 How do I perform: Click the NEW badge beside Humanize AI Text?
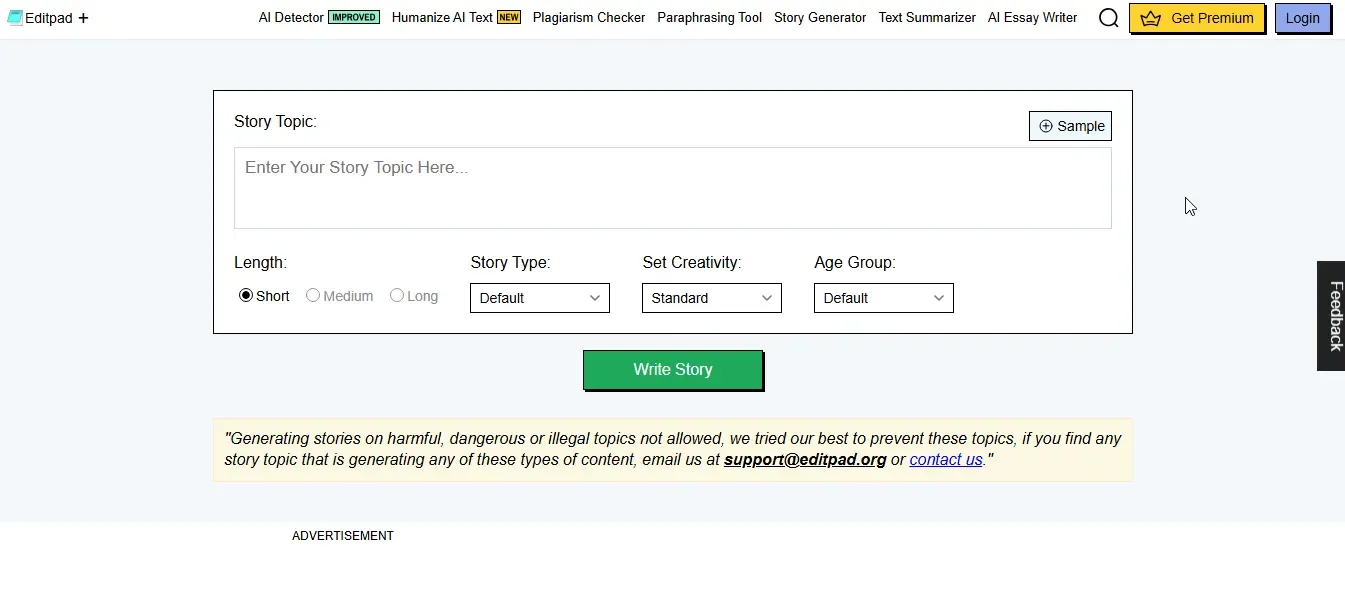coord(509,17)
